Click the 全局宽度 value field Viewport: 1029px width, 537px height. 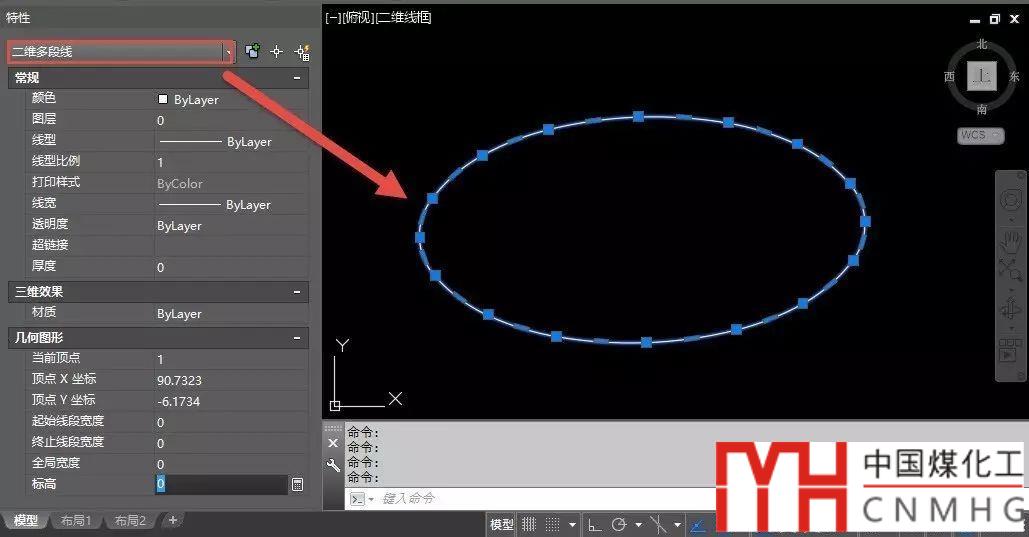231,463
